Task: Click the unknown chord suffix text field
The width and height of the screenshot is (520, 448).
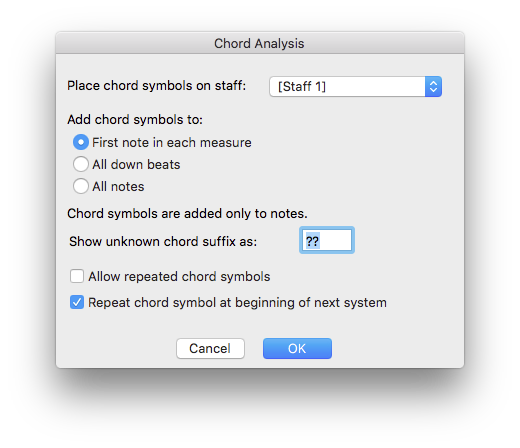Action: click(327, 240)
